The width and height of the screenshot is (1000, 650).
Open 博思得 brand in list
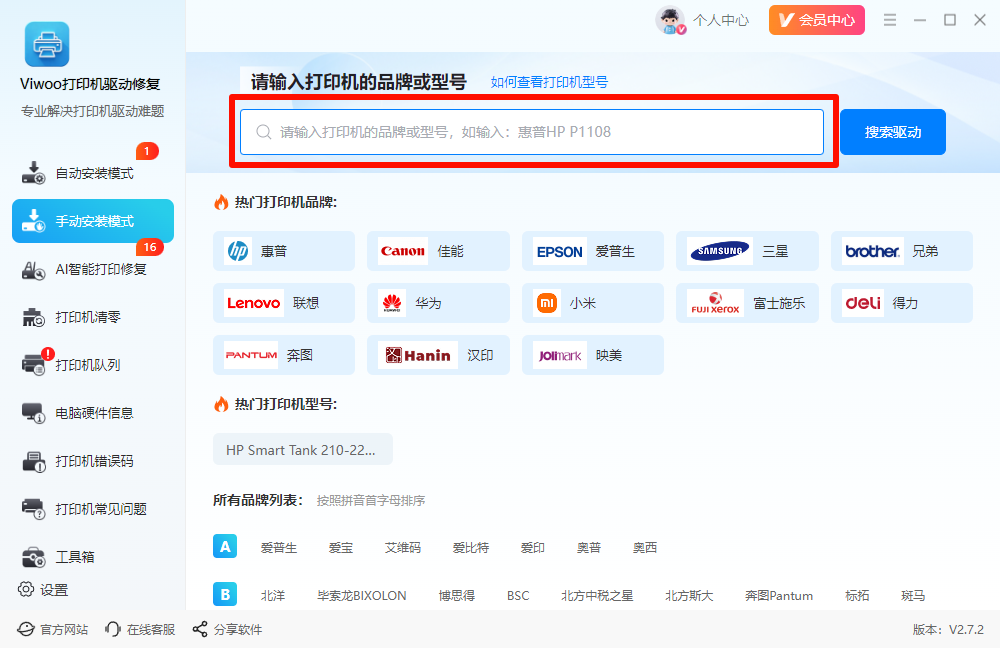(x=457, y=595)
